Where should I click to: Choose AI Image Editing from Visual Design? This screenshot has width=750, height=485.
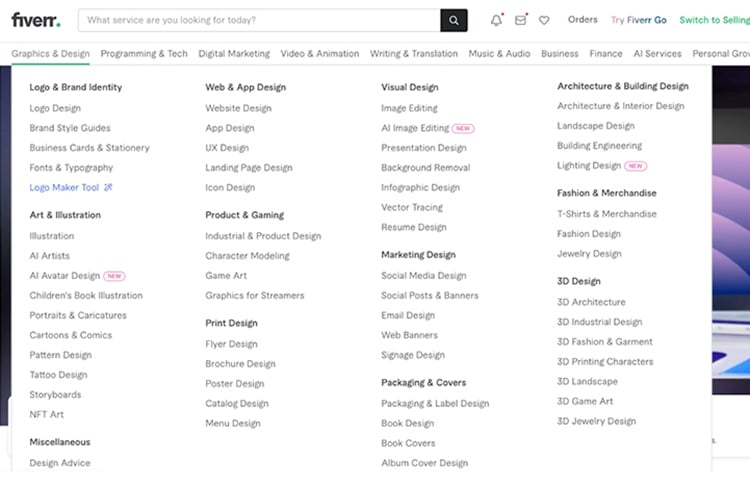coord(415,128)
